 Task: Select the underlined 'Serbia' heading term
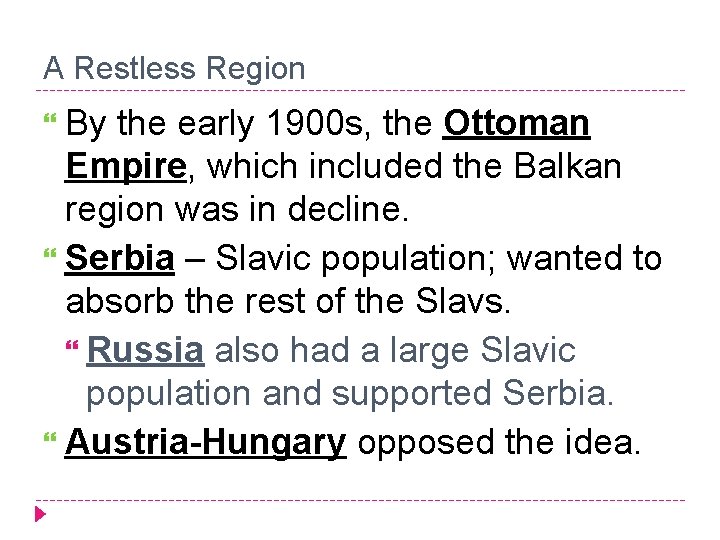(x=120, y=259)
